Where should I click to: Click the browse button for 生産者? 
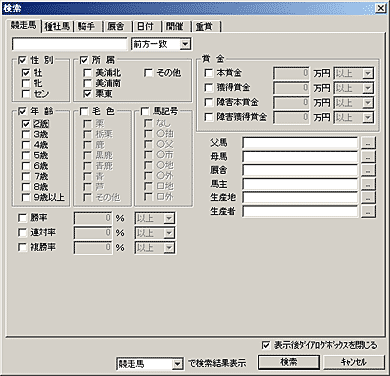tap(368, 211)
